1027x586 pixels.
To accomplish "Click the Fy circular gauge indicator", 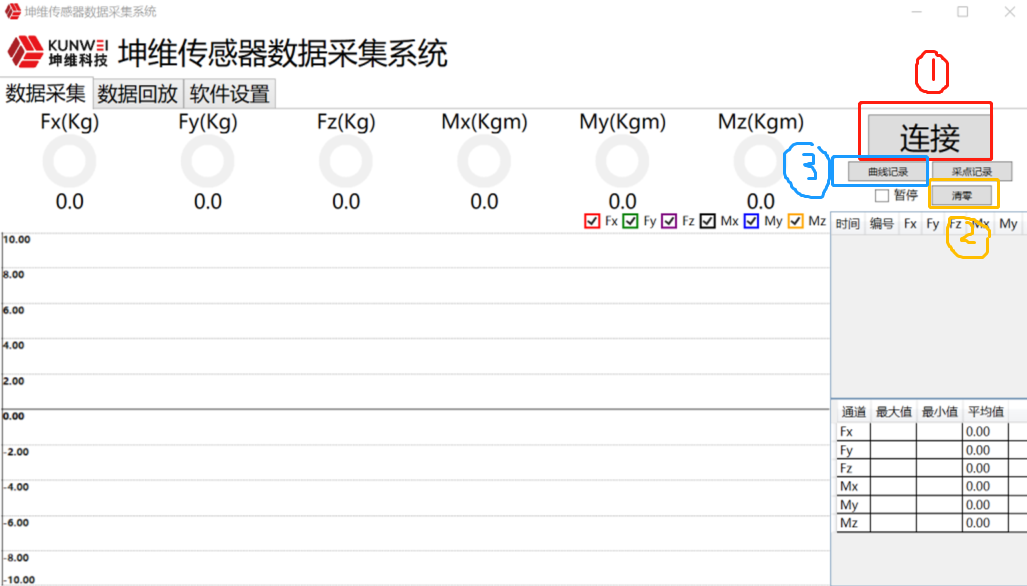I will (x=207, y=161).
